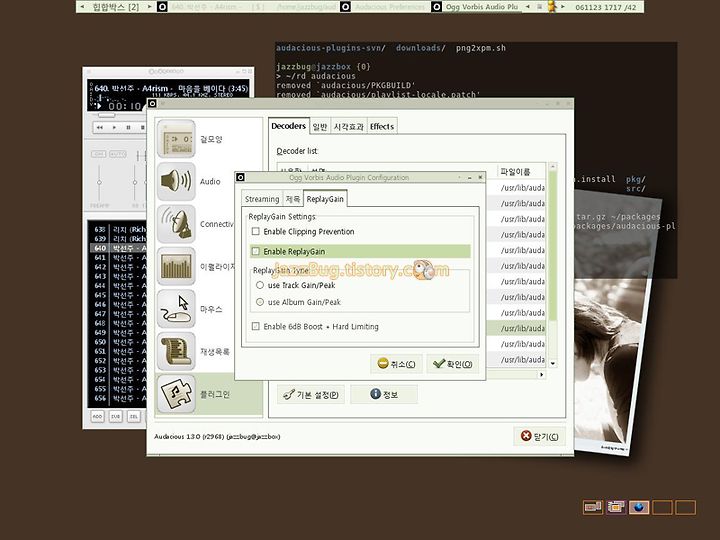Click the blue globe pager icon
Image resolution: width=720 pixels, height=540 pixels.
click(x=639, y=507)
